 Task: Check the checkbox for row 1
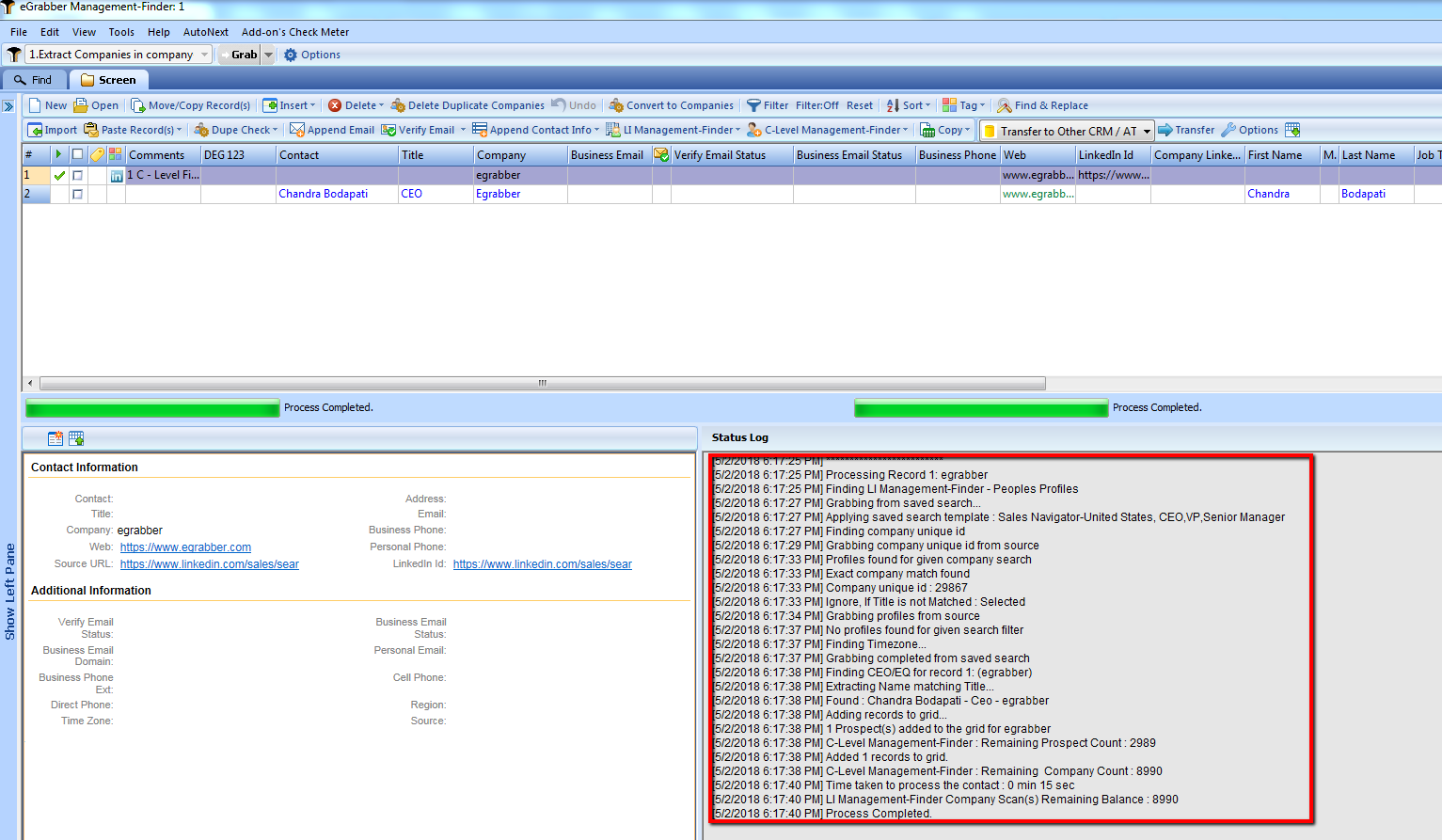click(x=77, y=175)
